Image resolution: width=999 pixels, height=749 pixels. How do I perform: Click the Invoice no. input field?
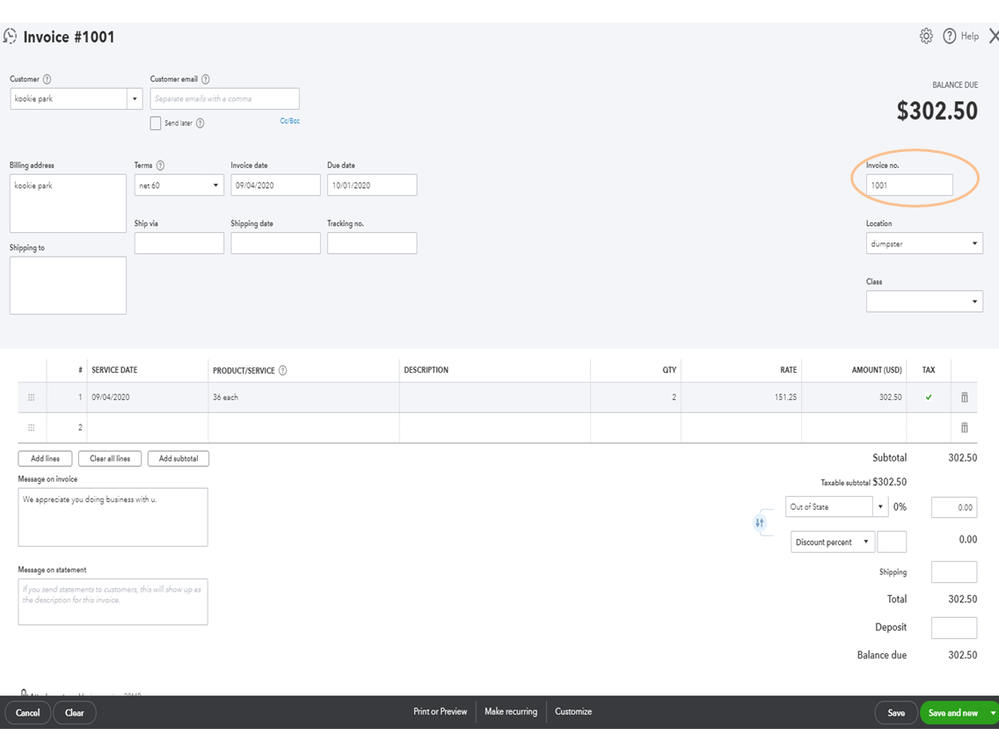(909, 185)
